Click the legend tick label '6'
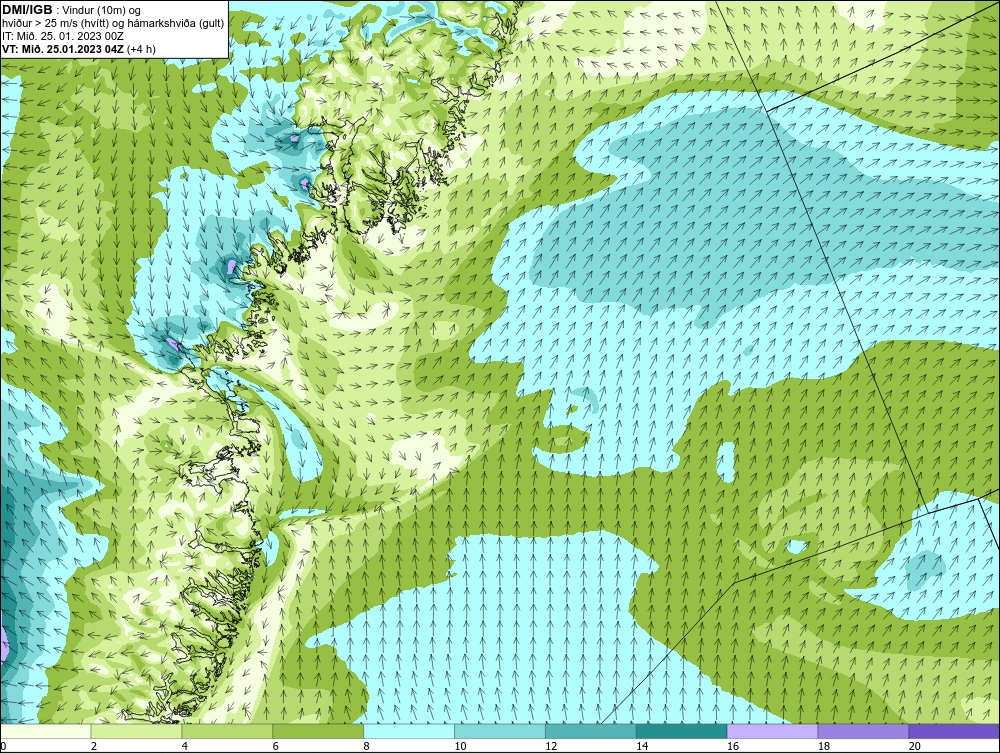1000x753 pixels. (276, 746)
